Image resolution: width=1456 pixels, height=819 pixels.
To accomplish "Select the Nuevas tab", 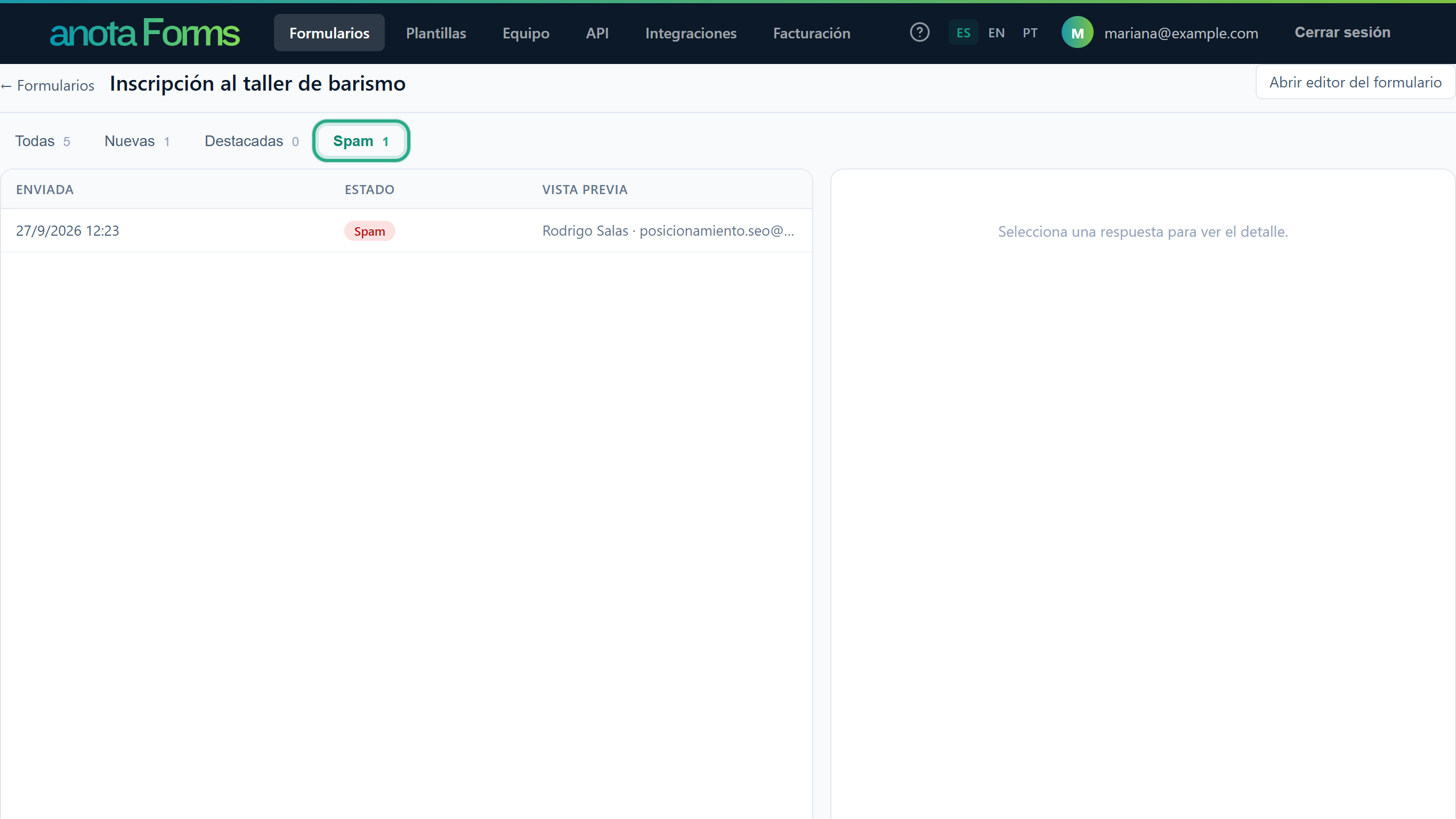I will pyautogui.click(x=137, y=141).
